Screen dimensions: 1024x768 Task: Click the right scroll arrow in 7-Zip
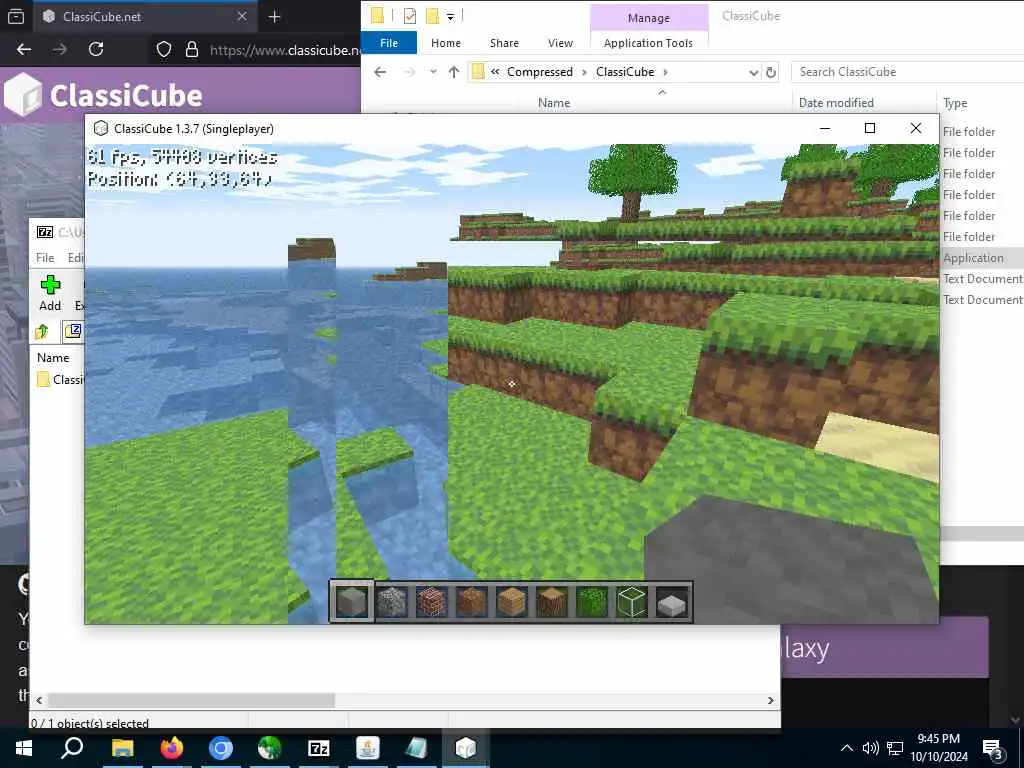pos(771,700)
